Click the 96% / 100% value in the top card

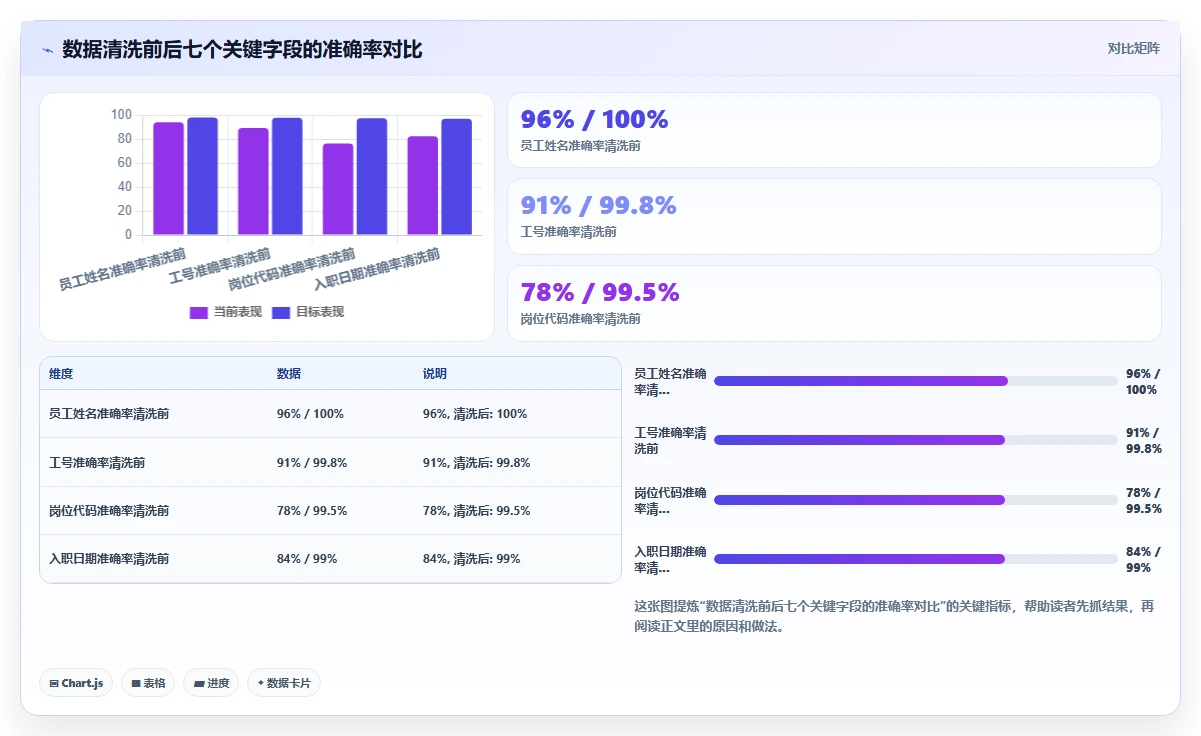(x=594, y=119)
